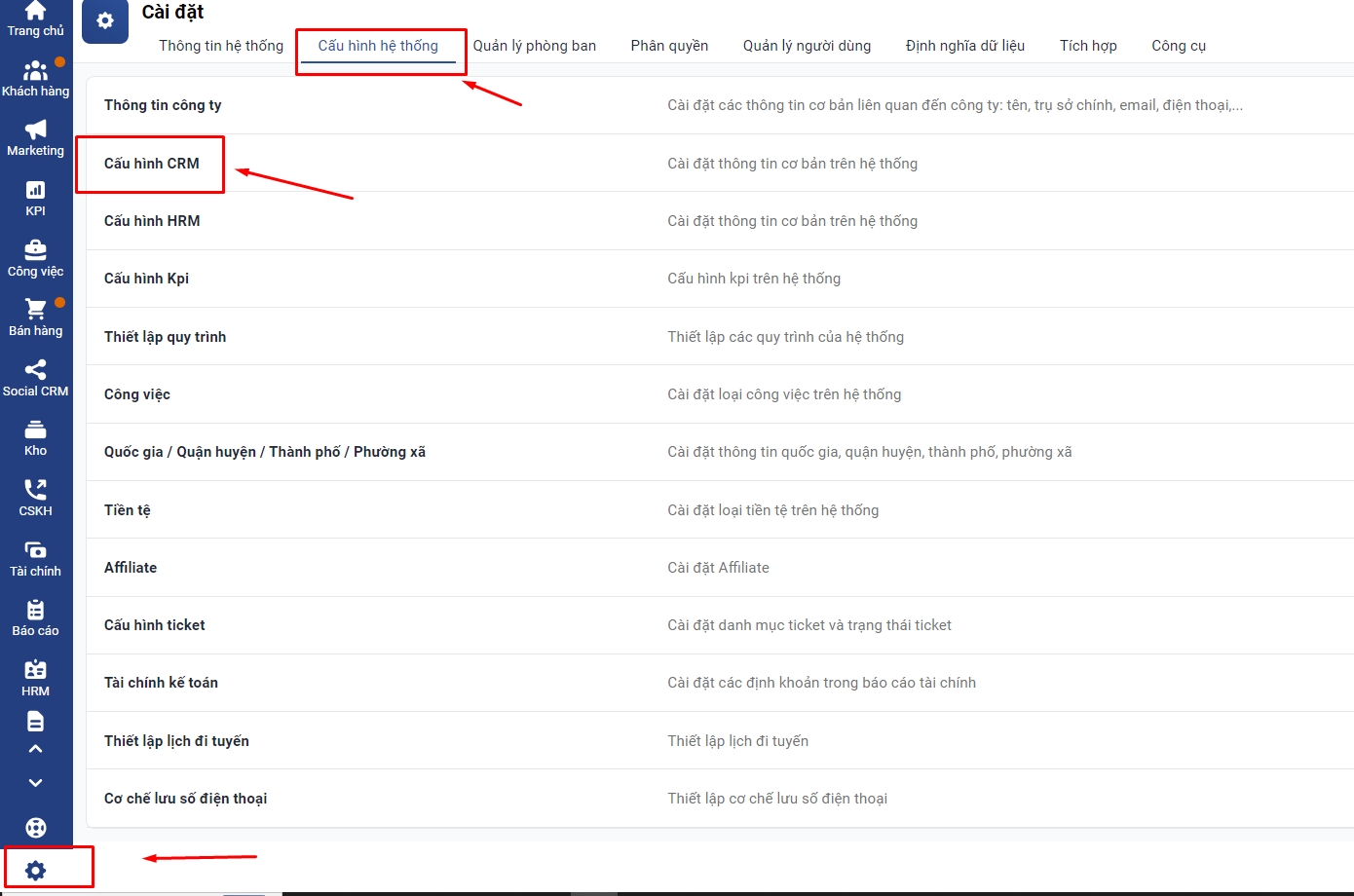Click the settings gear at sidebar bottom
Viewport: 1354px width, 896px height.
[36, 871]
